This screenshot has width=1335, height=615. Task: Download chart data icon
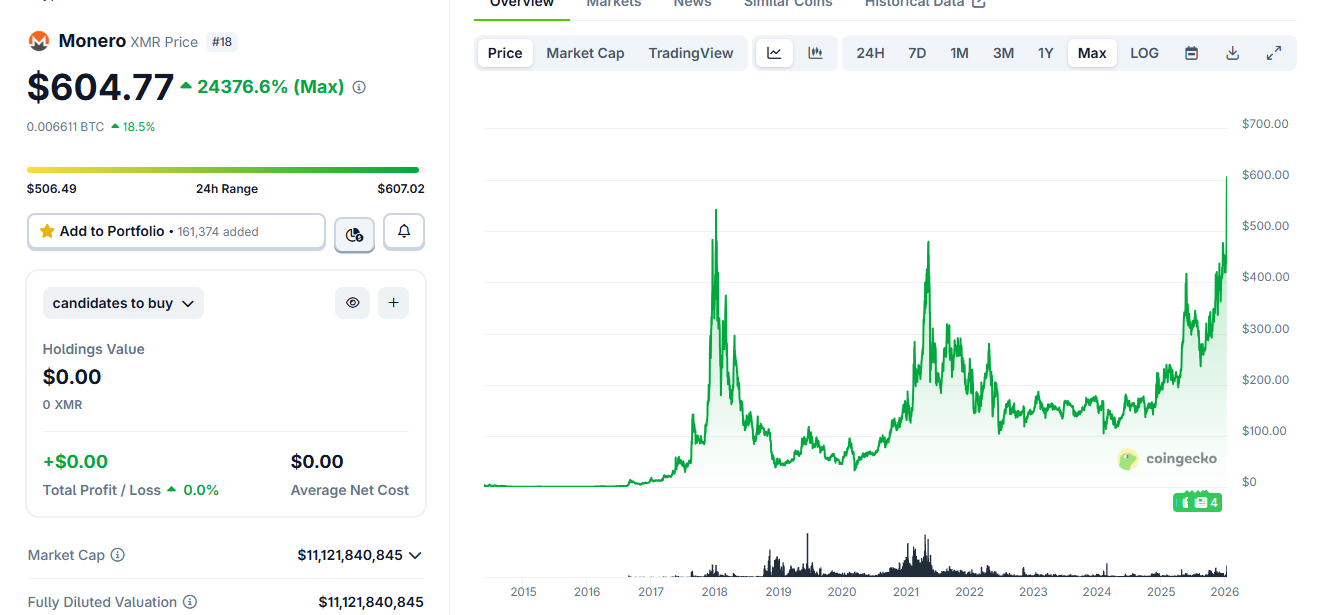tap(1233, 53)
